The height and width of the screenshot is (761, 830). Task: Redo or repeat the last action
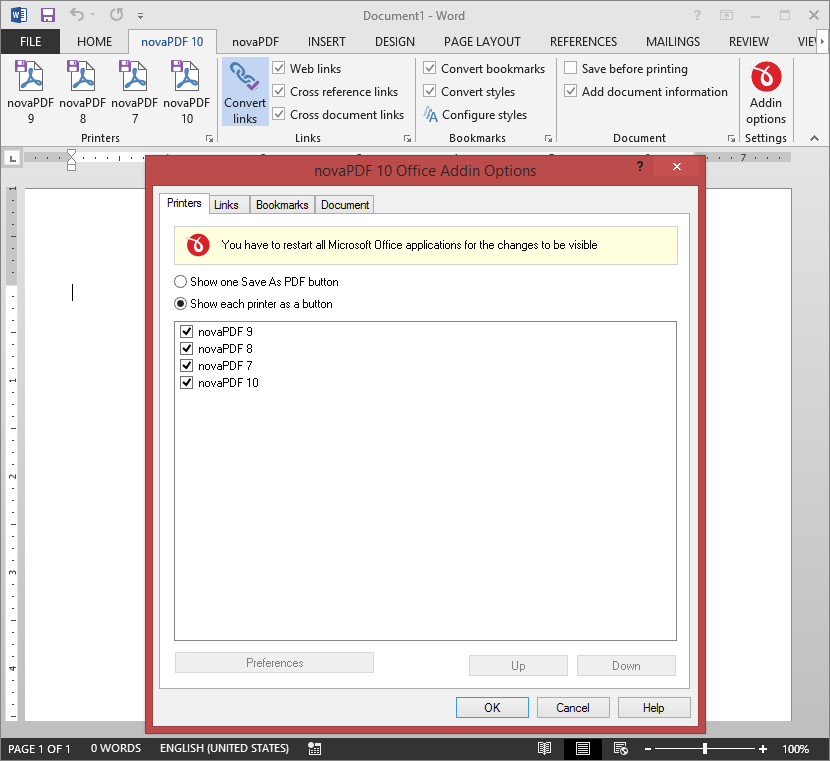[x=116, y=15]
